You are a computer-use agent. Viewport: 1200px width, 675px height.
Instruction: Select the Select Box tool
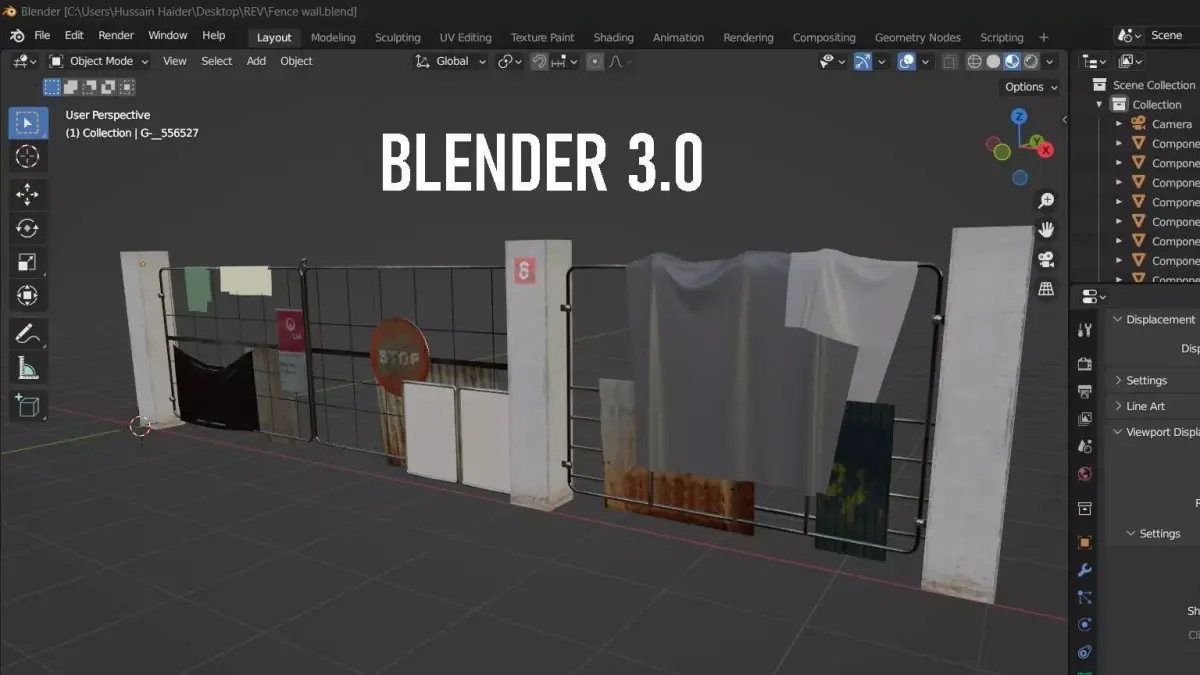click(x=27, y=123)
